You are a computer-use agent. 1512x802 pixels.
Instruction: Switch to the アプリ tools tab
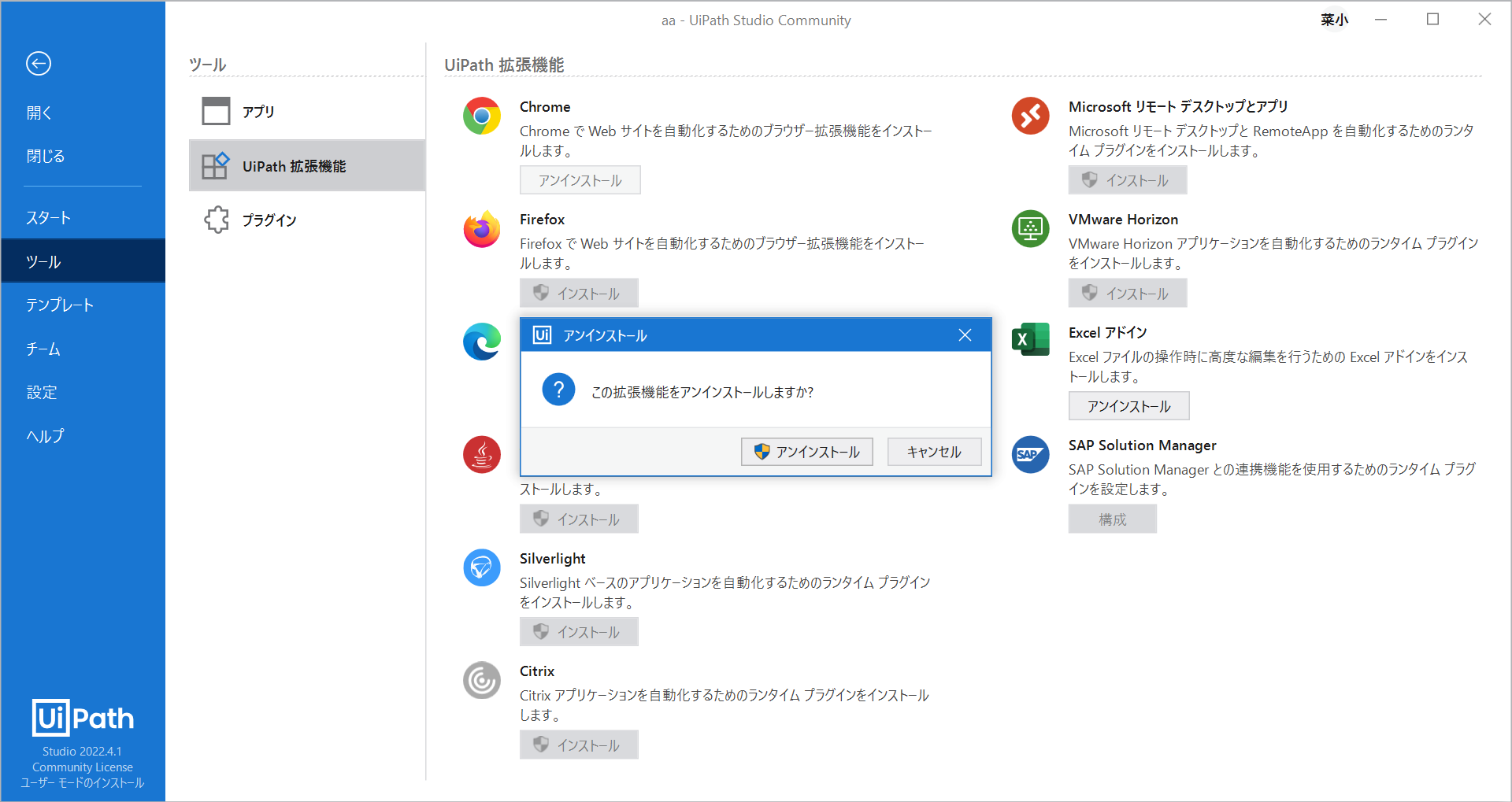pyautogui.click(x=307, y=111)
